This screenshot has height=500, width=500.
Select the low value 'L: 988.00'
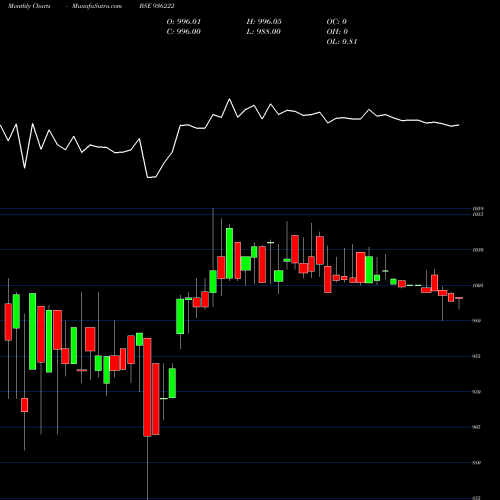[264, 32]
